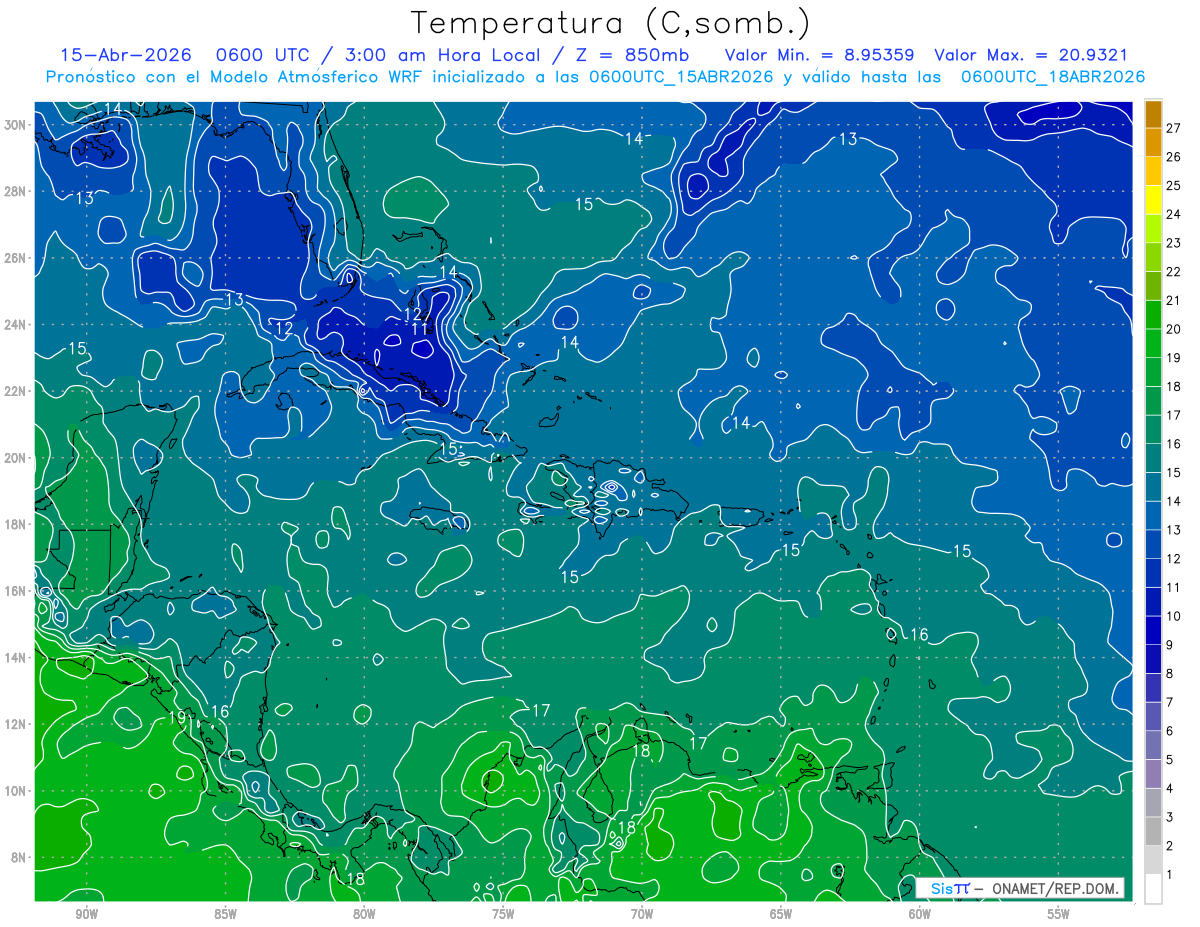
Task: Click the SisPI ONAMET/REP.DOM. watermark label
Action: pos(1020,888)
